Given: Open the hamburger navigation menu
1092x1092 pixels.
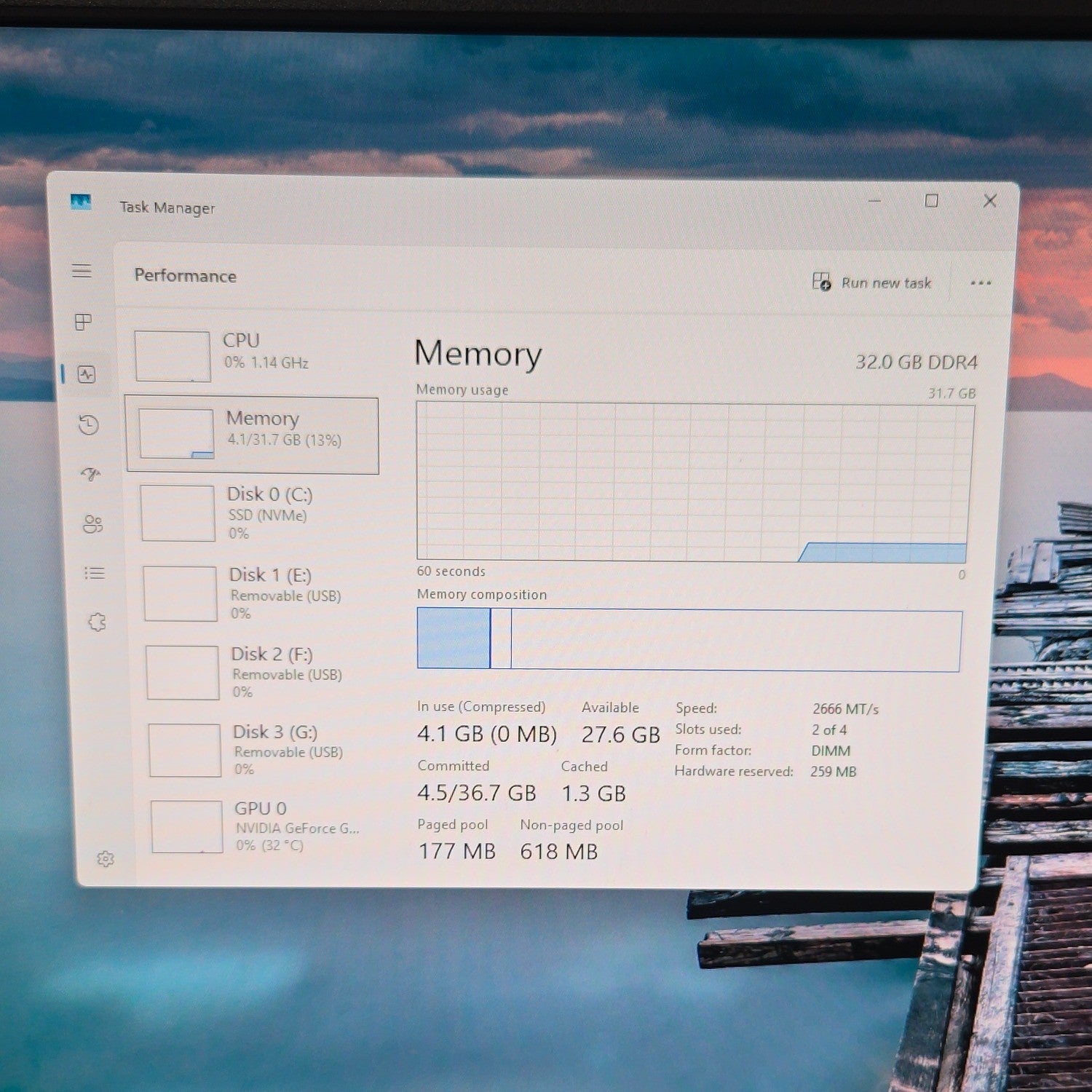Looking at the screenshot, I should (82, 271).
